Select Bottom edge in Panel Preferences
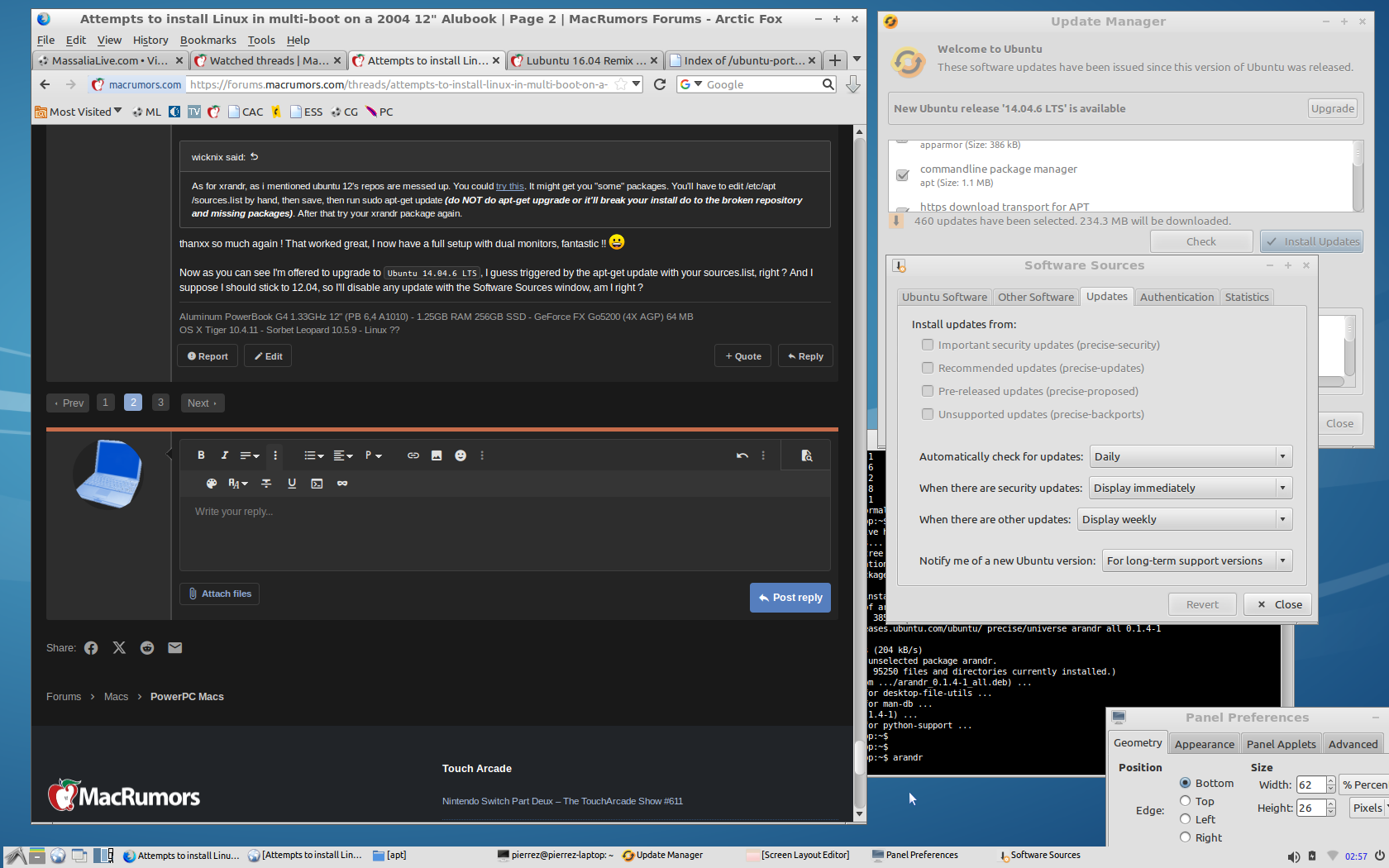1389x868 pixels. [1185, 783]
